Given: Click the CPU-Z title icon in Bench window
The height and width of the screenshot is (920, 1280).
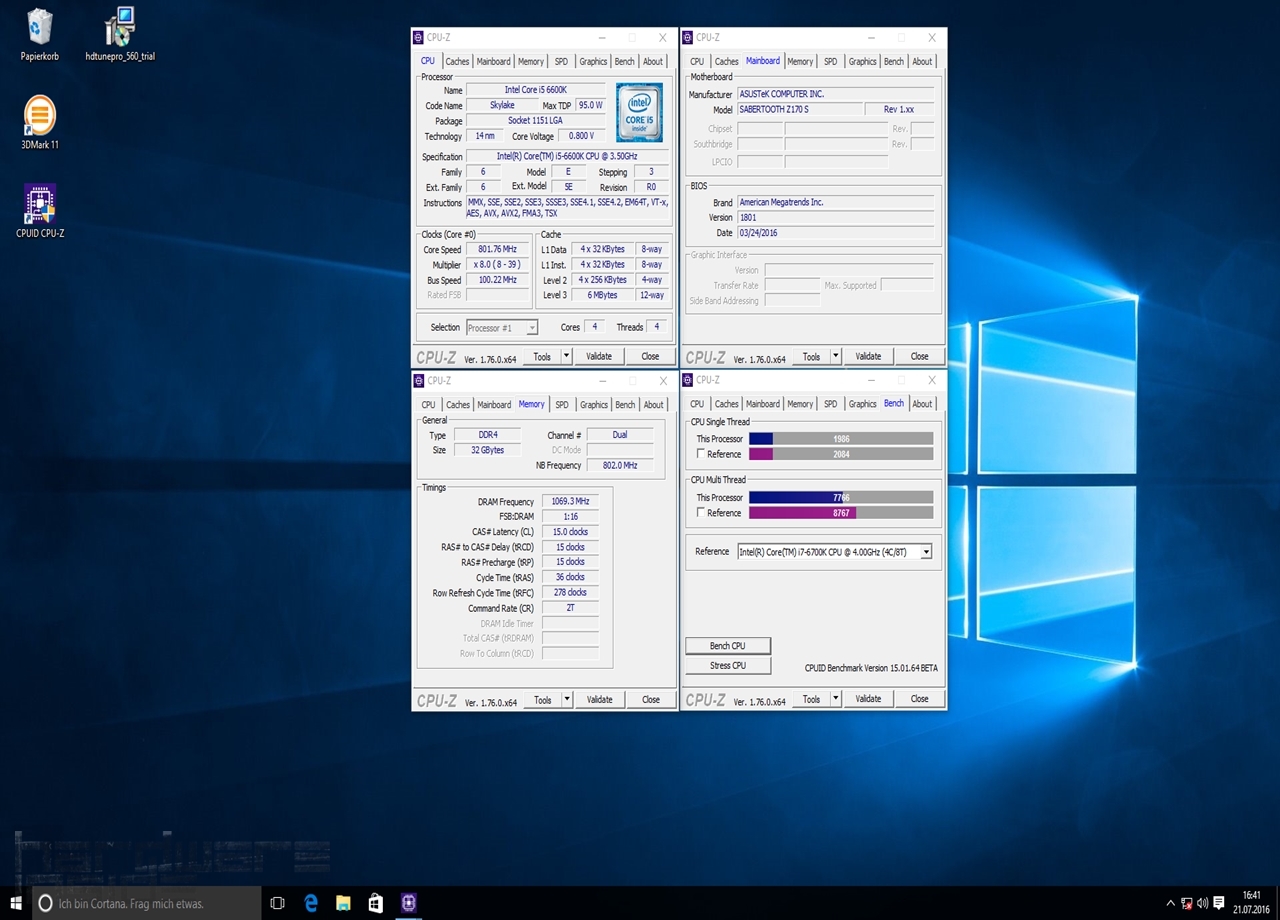Looking at the screenshot, I should click(687, 380).
